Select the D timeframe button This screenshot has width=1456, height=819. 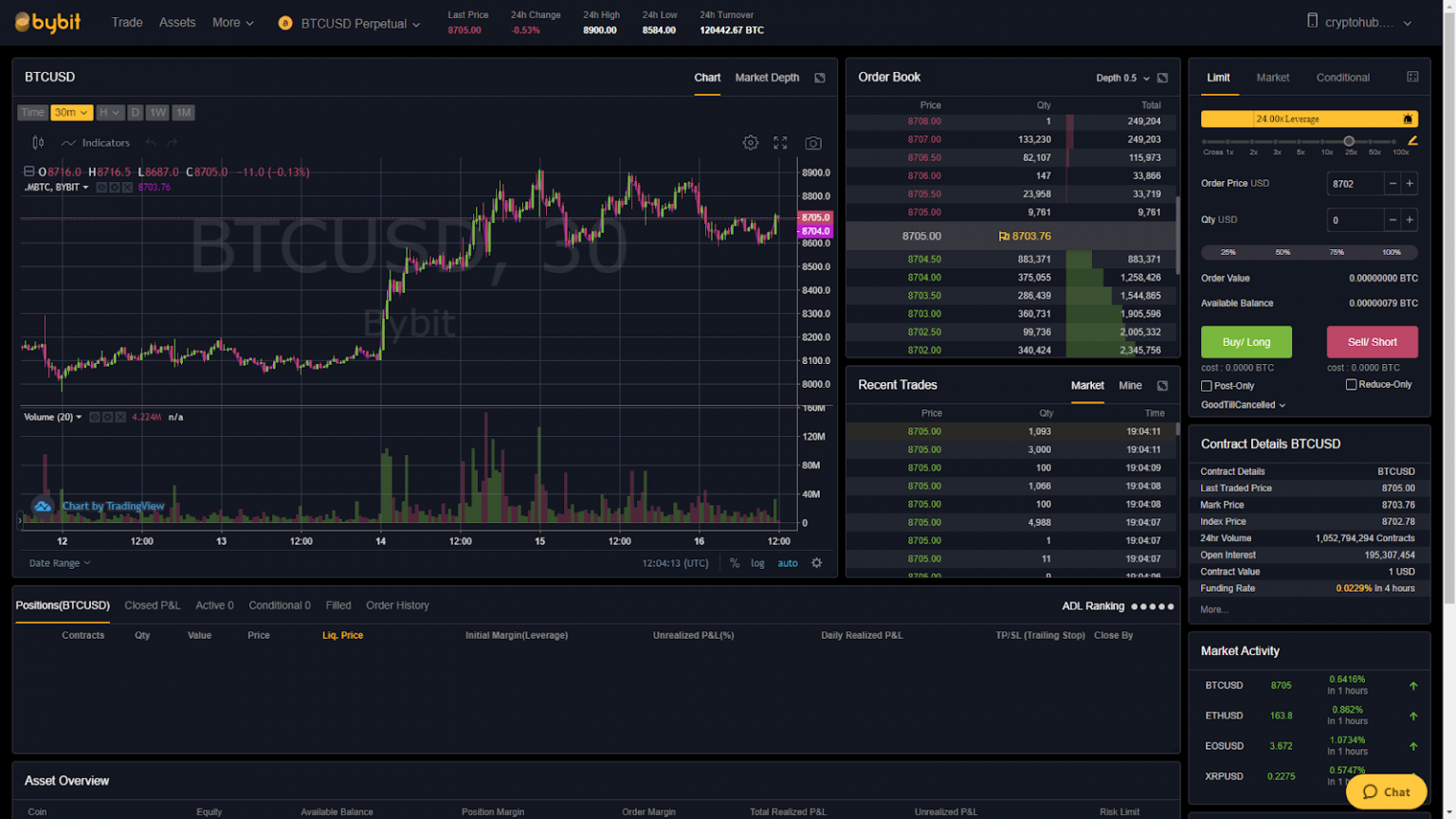tap(135, 113)
